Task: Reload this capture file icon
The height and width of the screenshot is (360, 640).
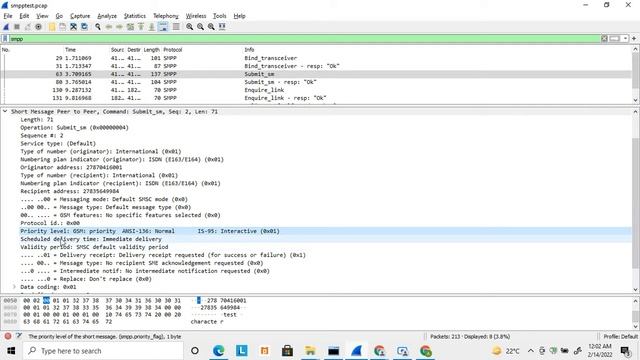Action: tap(84, 27)
